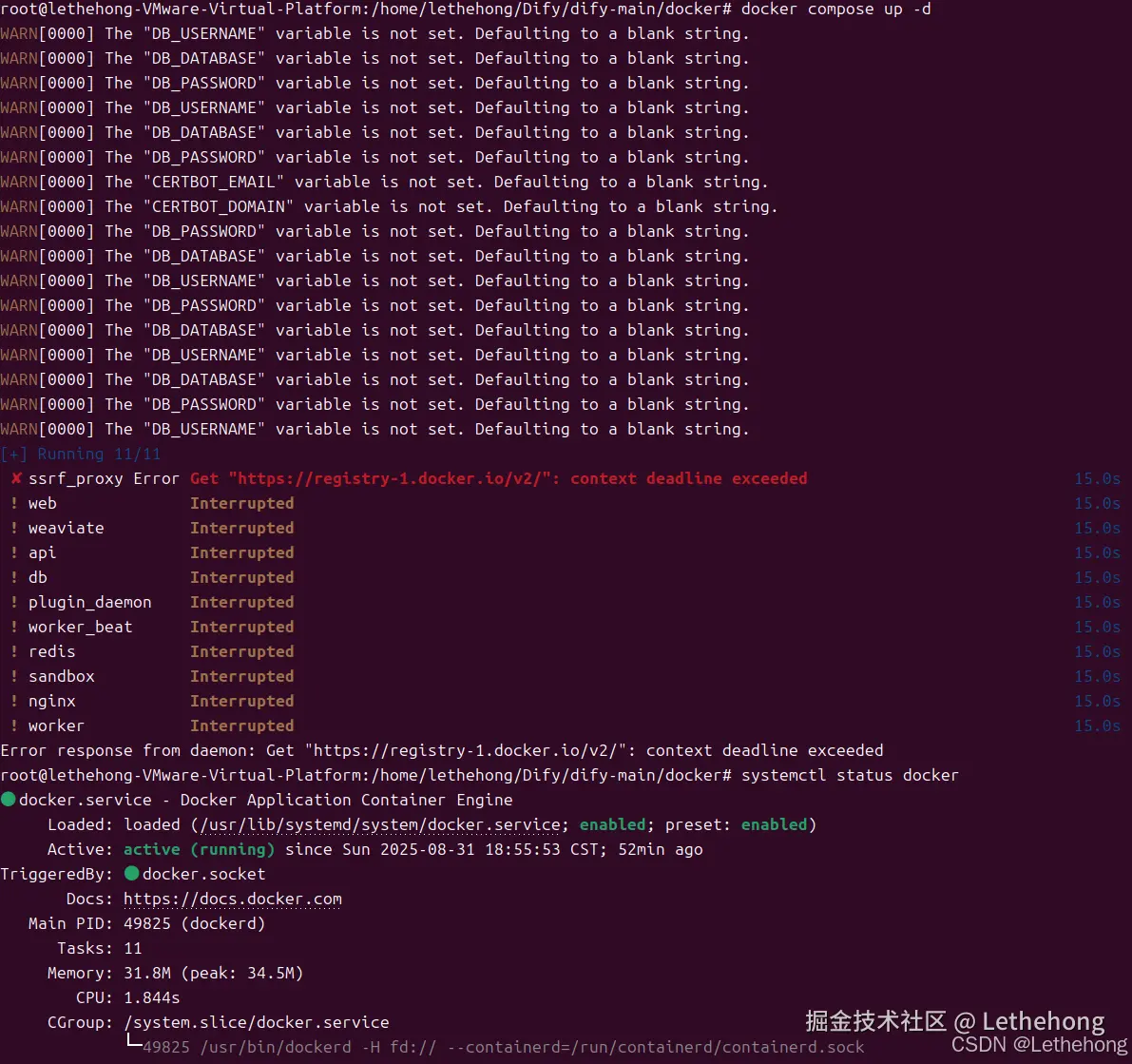Click the "docker compose up -d" command text
The image size is (1132, 1064).
[836, 10]
